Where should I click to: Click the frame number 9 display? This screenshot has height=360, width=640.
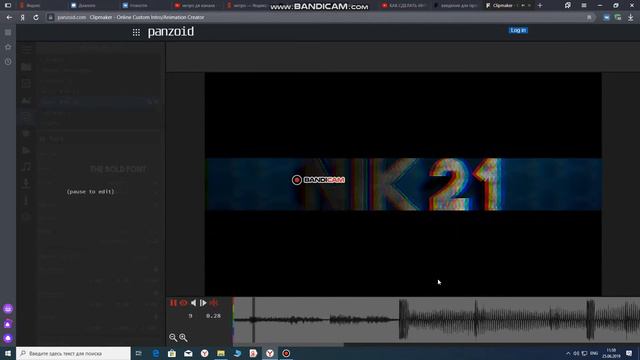point(190,316)
